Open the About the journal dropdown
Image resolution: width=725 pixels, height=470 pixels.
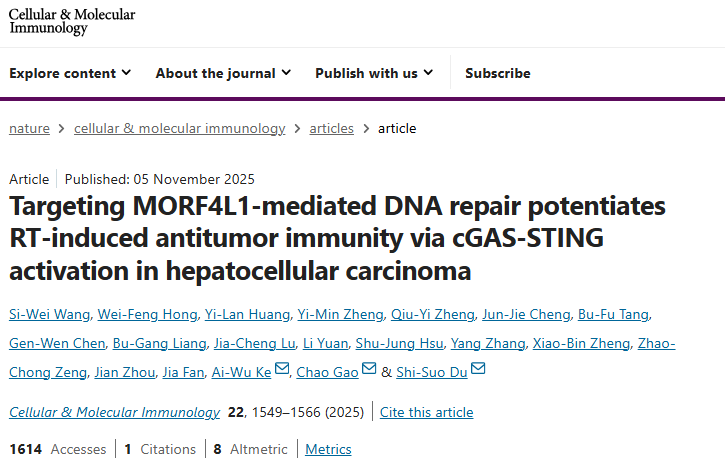(x=223, y=73)
